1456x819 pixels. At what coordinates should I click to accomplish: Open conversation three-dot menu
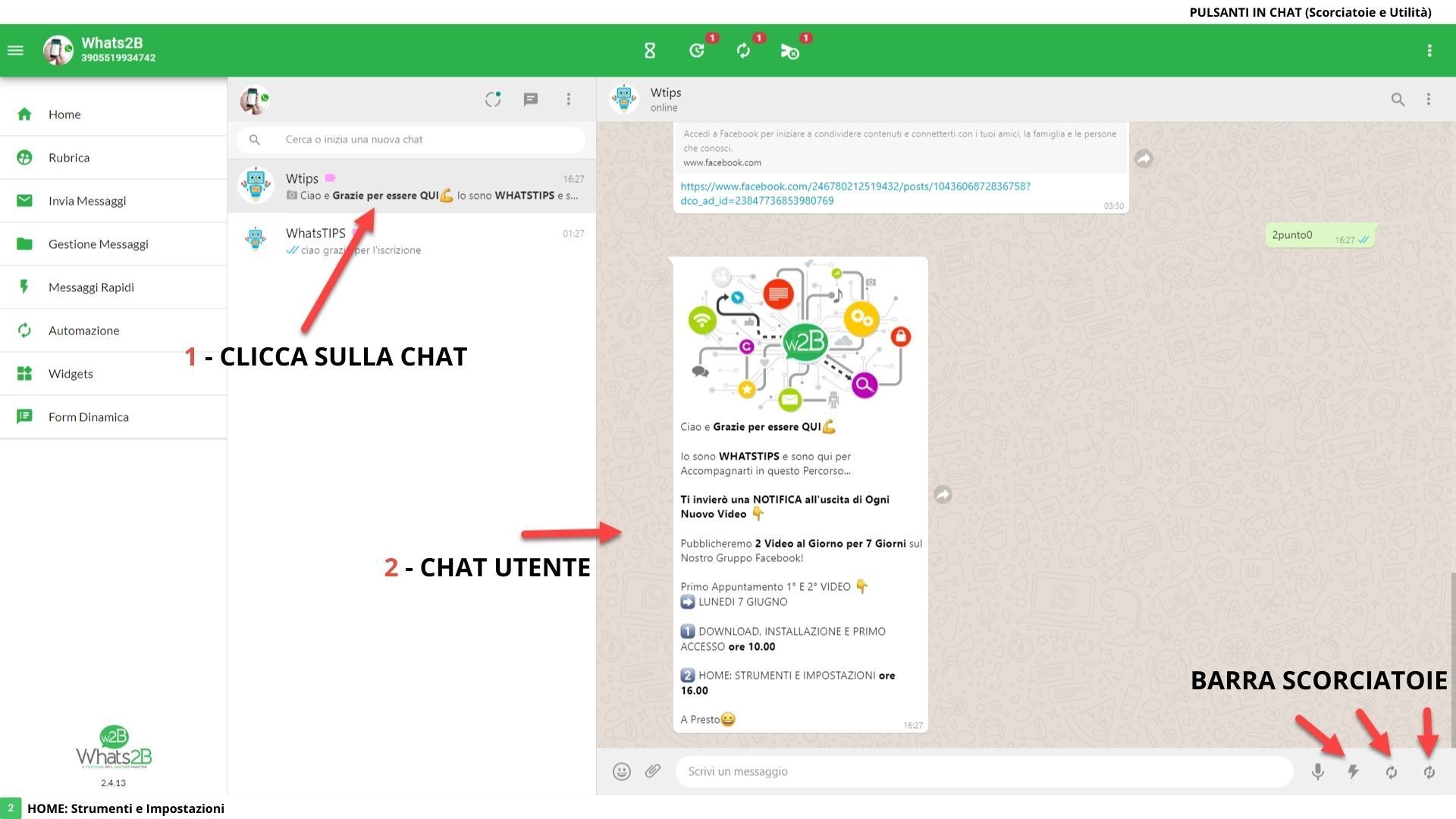pyautogui.click(x=1429, y=99)
